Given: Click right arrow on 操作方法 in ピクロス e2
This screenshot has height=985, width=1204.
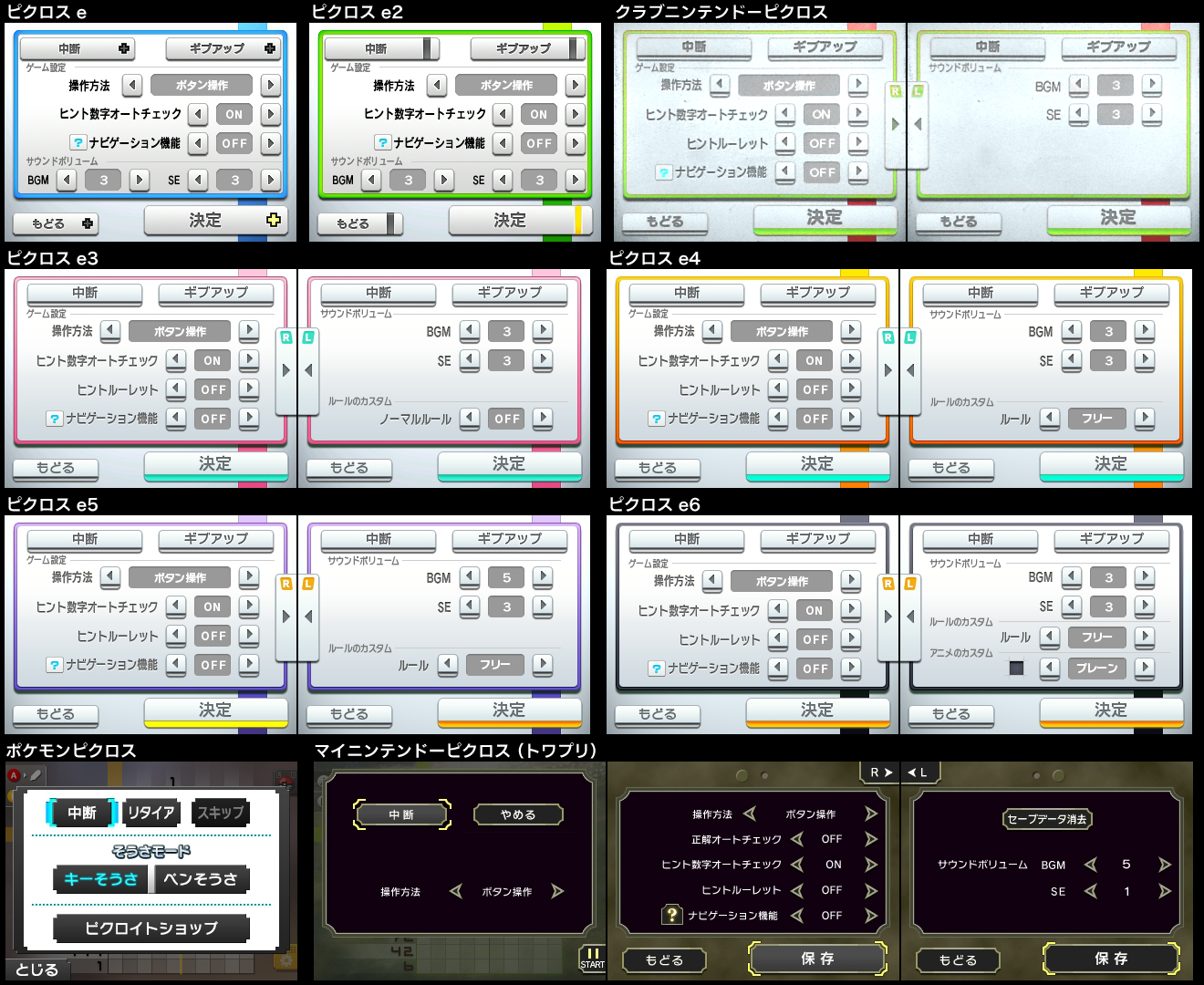Looking at the screenshot, I should 576,85.
